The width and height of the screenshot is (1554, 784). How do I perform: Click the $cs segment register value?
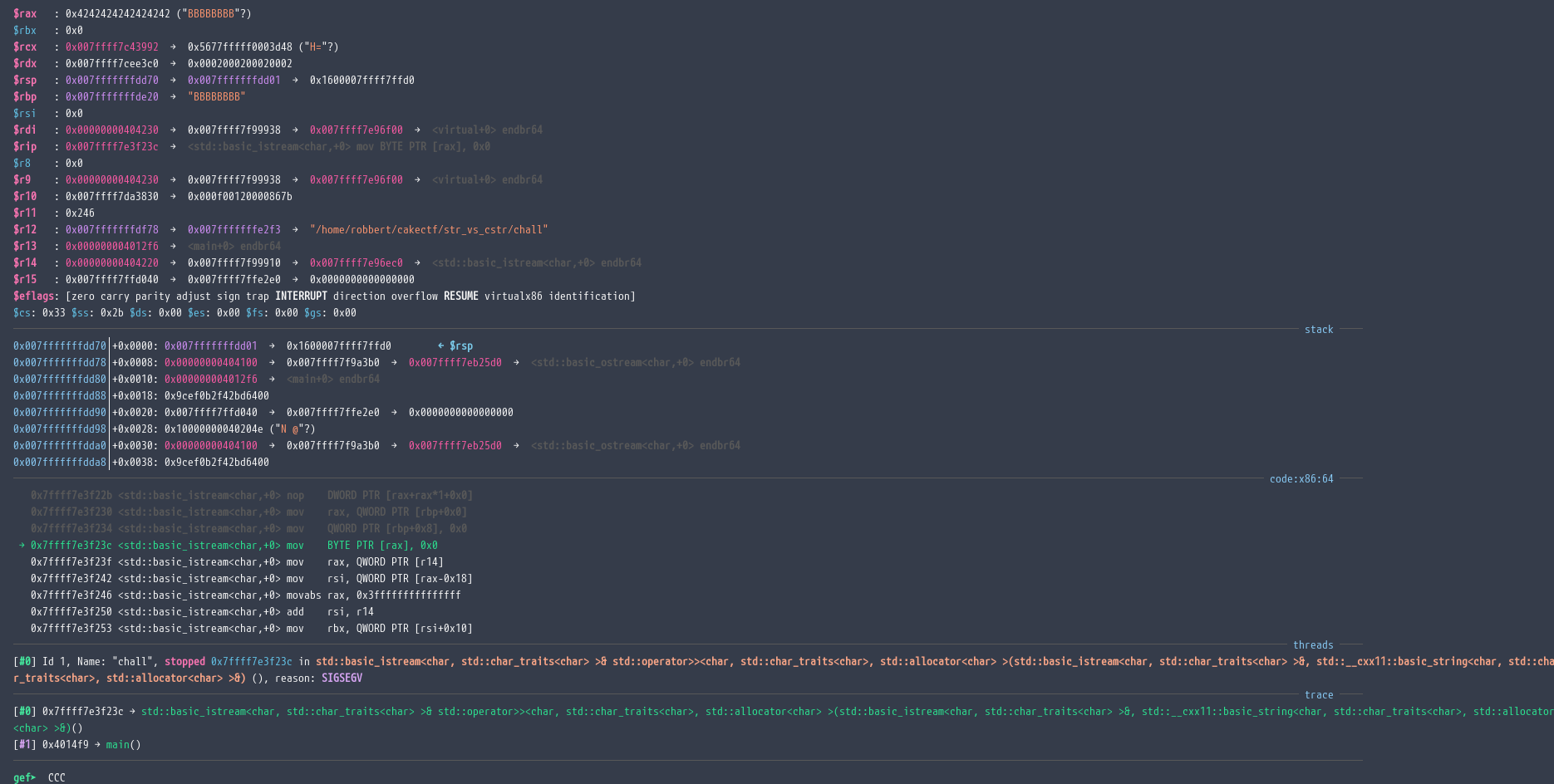tap(53, 312)
